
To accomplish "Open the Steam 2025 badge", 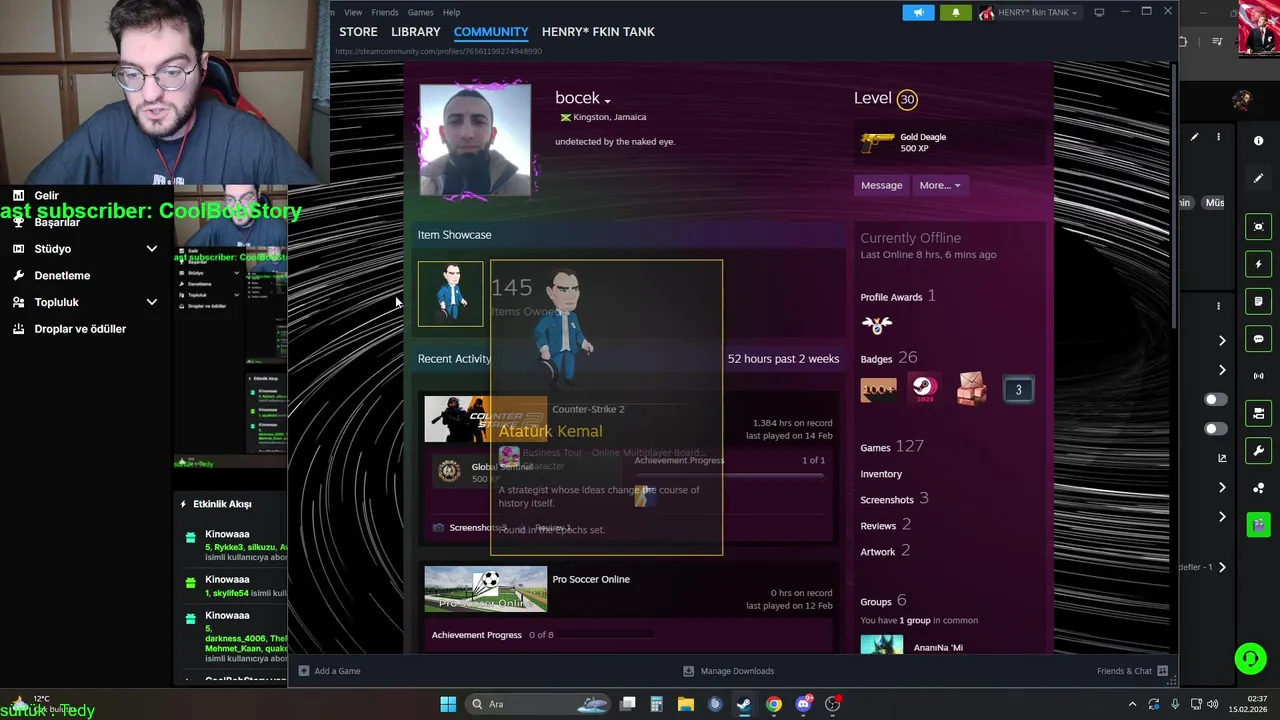I will coord(925,388).
